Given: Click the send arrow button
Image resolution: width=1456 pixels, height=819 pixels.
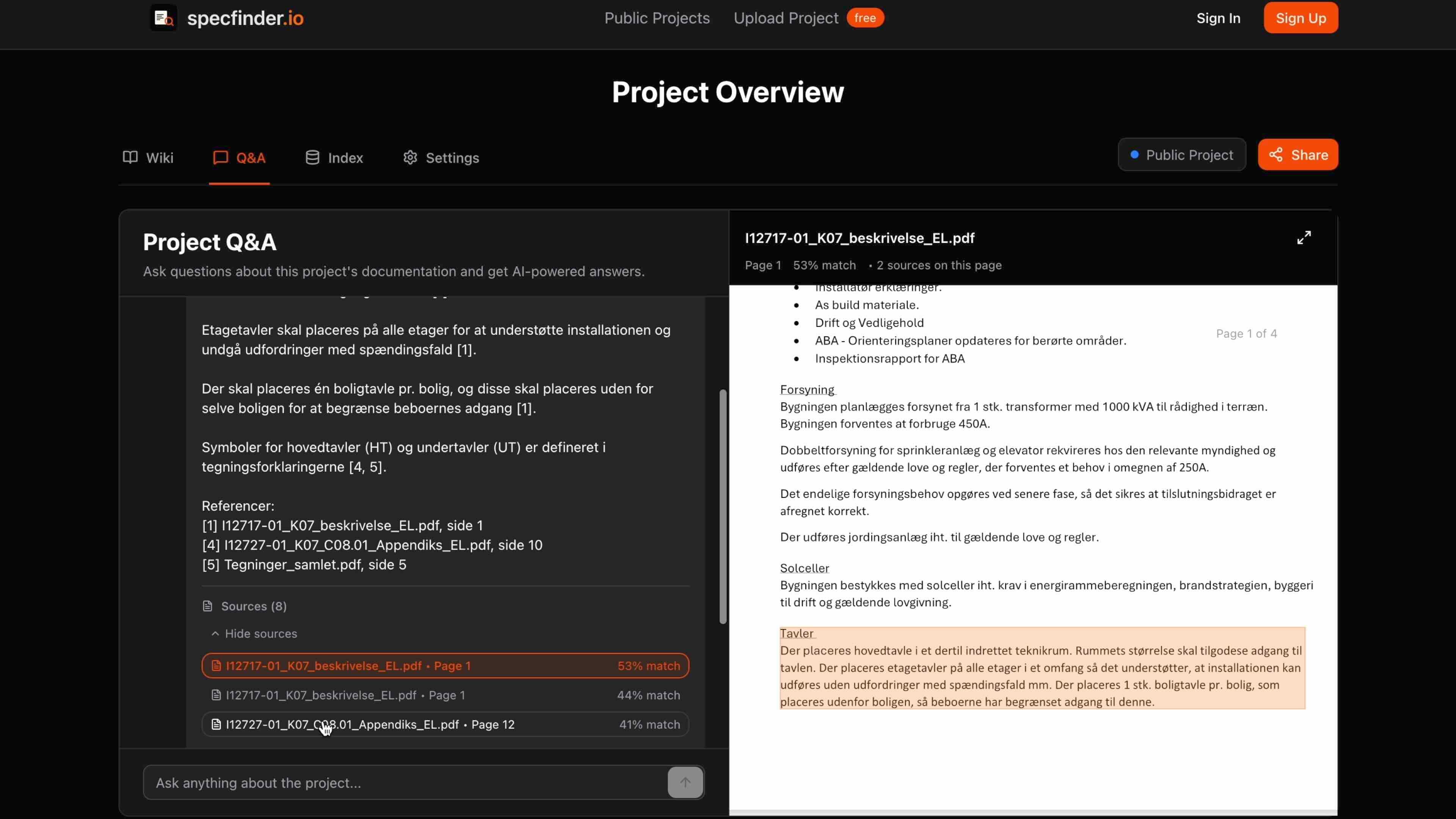Looking at the screenshot, I should pyautogui.click(x=685, y=782).
